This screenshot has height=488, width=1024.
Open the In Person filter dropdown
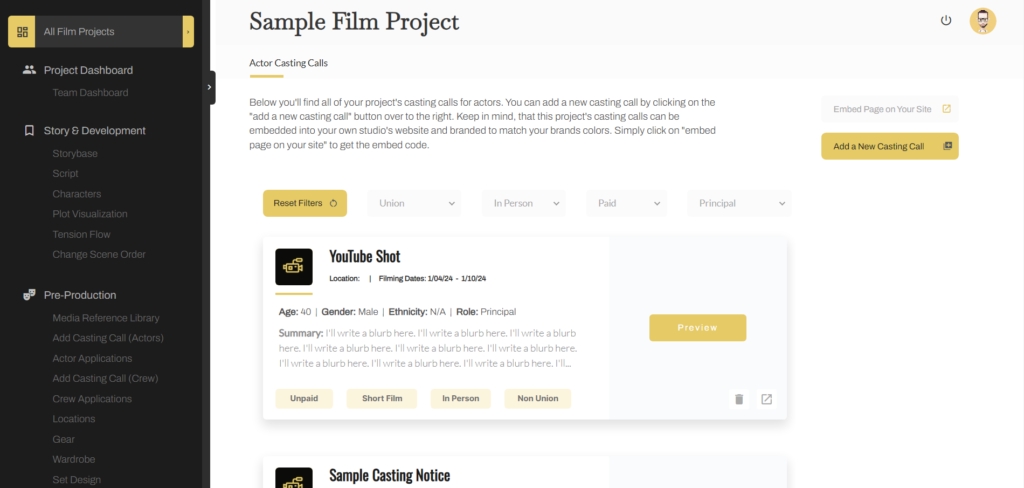click(524, 203)
